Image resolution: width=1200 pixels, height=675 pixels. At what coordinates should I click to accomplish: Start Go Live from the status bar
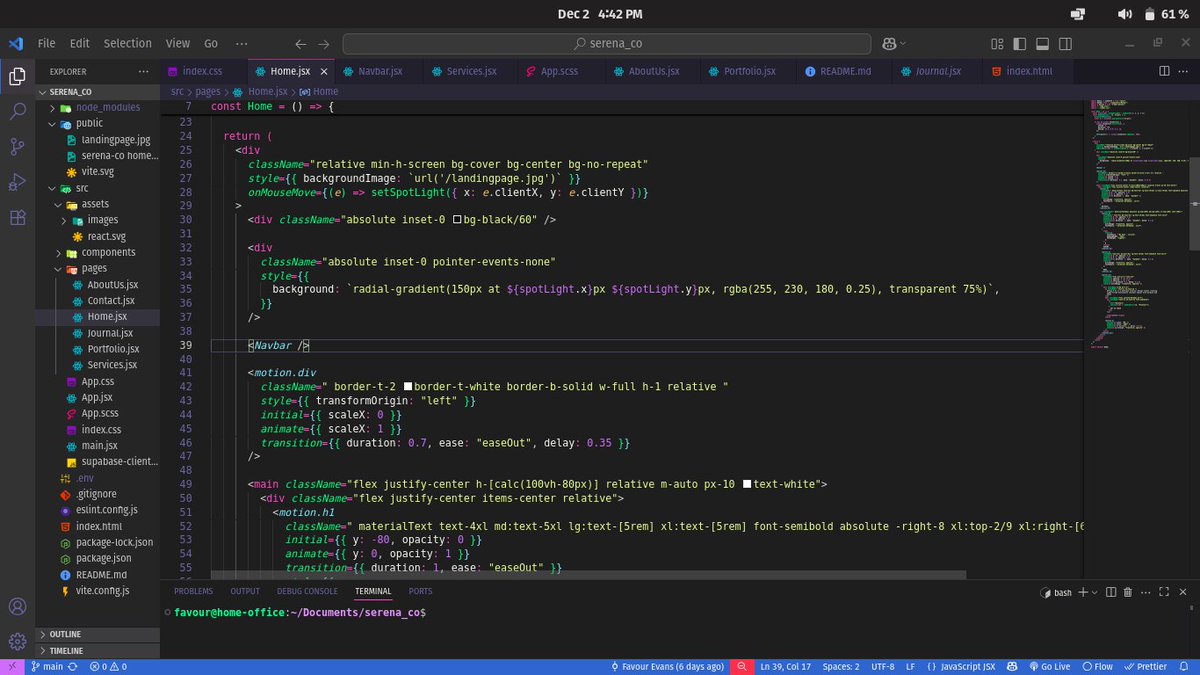click(1049, 666)
